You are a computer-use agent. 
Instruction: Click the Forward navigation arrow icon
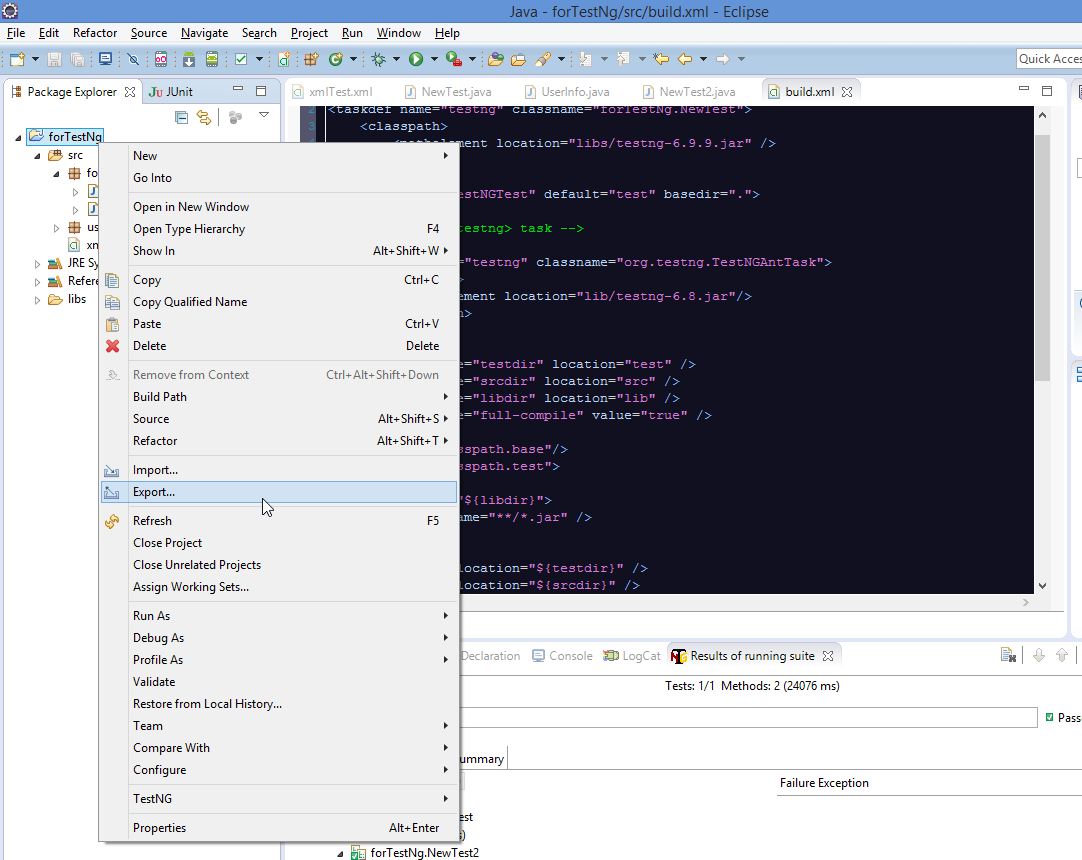(722, 59)
